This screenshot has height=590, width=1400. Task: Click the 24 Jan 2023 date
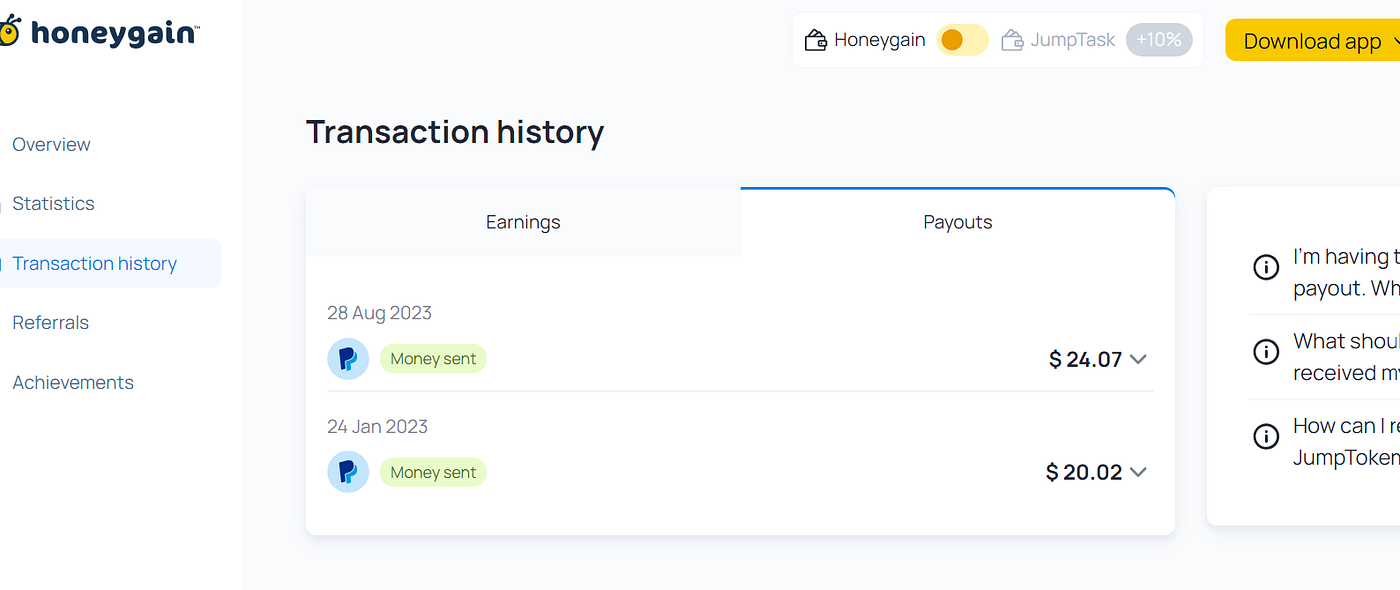click(x=377, y=427)
